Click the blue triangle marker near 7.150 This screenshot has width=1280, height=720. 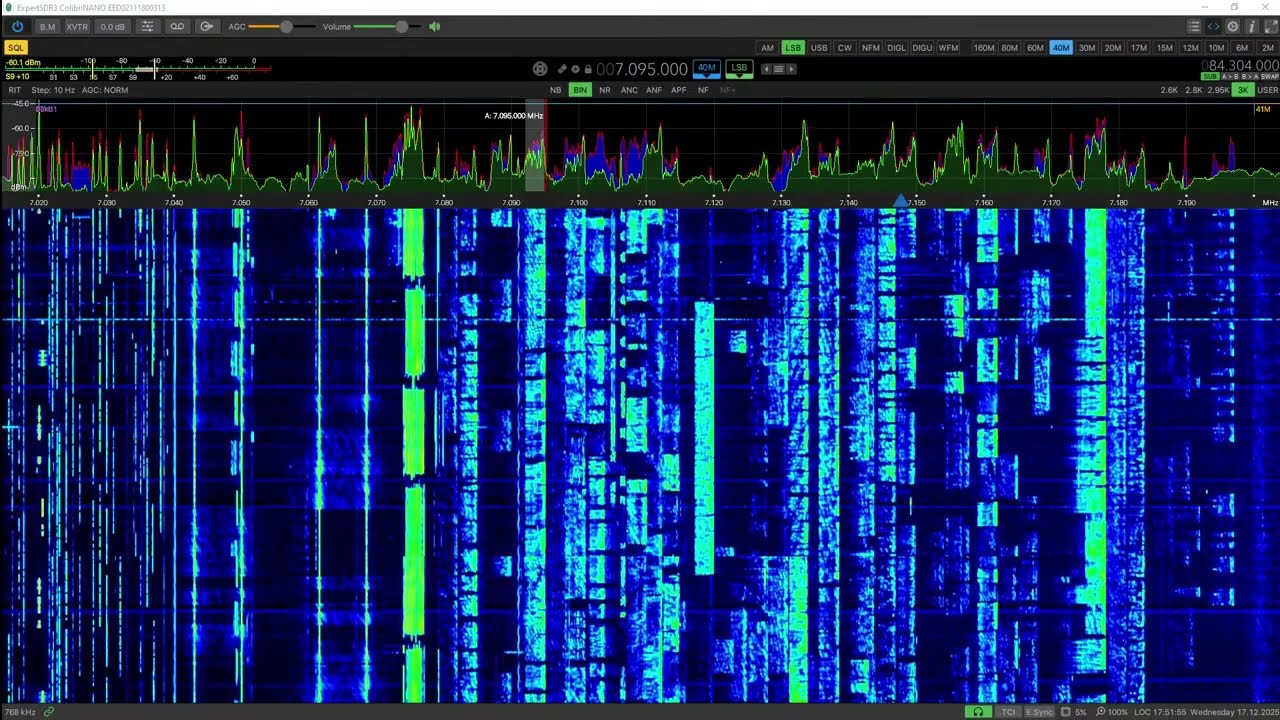901,201
